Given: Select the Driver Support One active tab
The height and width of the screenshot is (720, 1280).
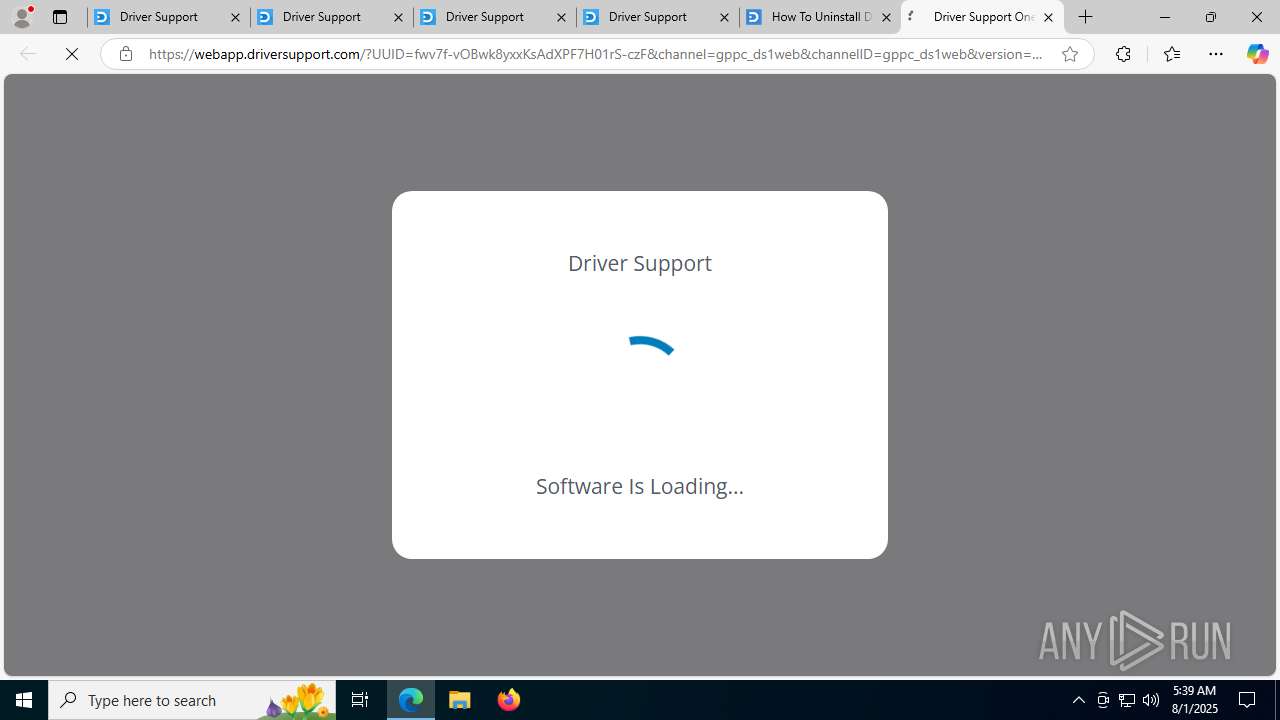Looking at the screenshot, I should [982, 17].
